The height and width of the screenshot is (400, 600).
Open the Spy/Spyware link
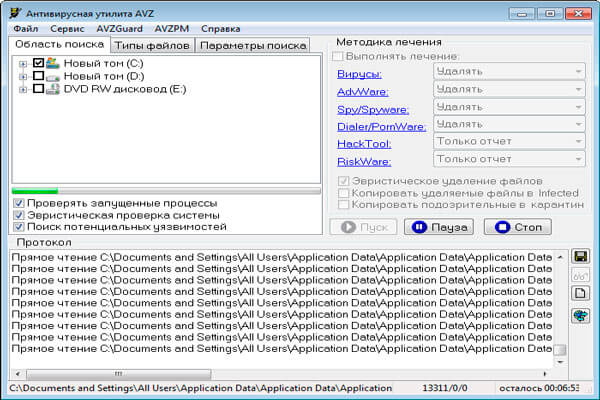tap(373, 110)
